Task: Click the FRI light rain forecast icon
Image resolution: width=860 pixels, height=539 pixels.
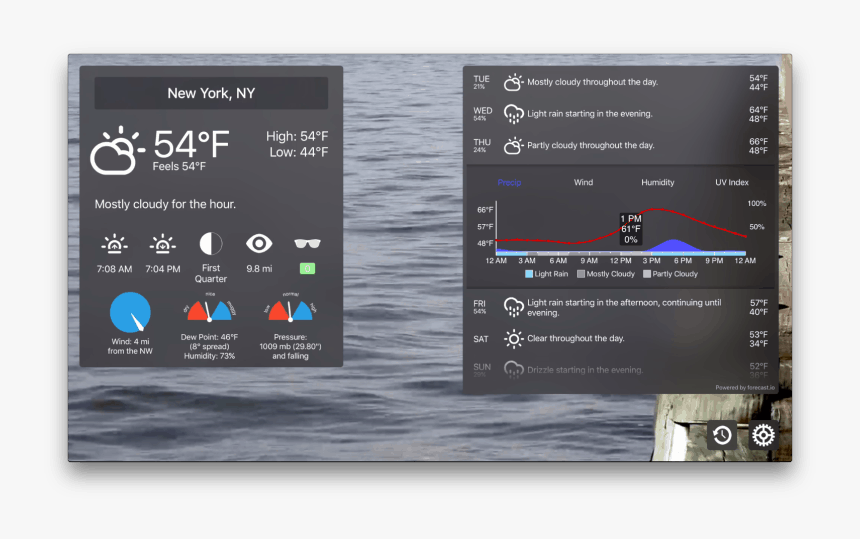Action: (x=513, y=308)
